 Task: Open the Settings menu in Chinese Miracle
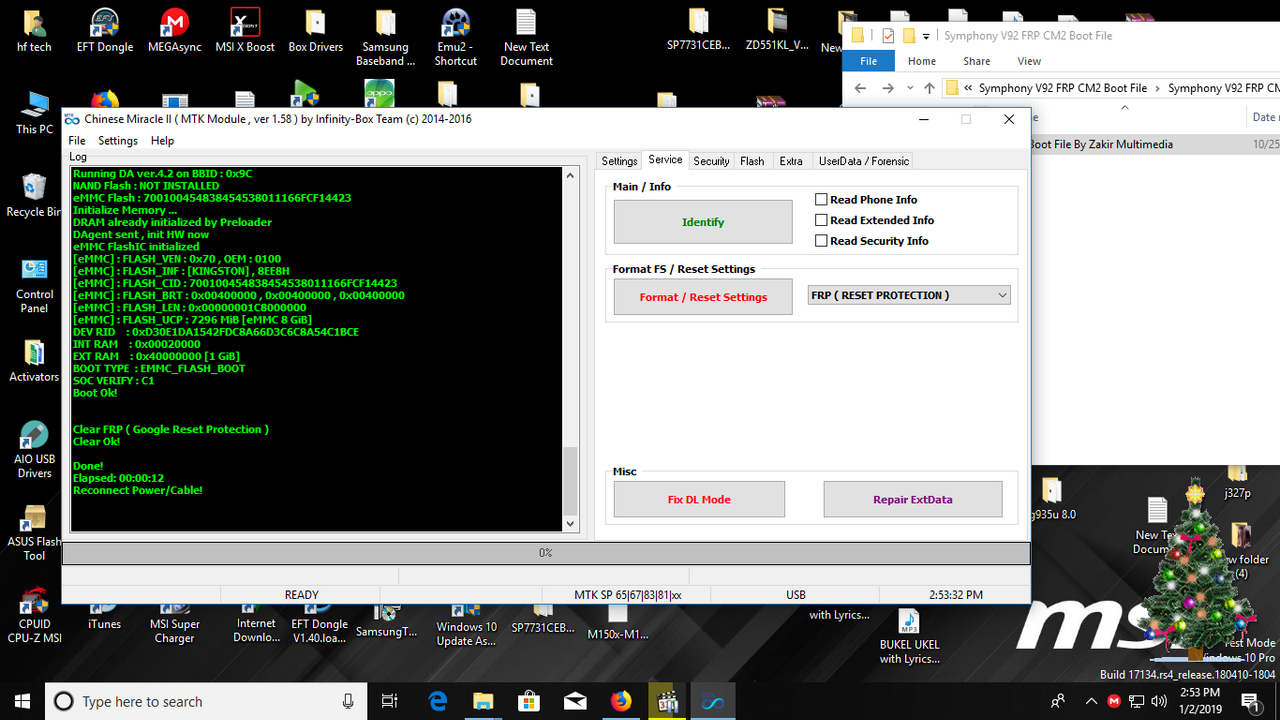point(117,140)
